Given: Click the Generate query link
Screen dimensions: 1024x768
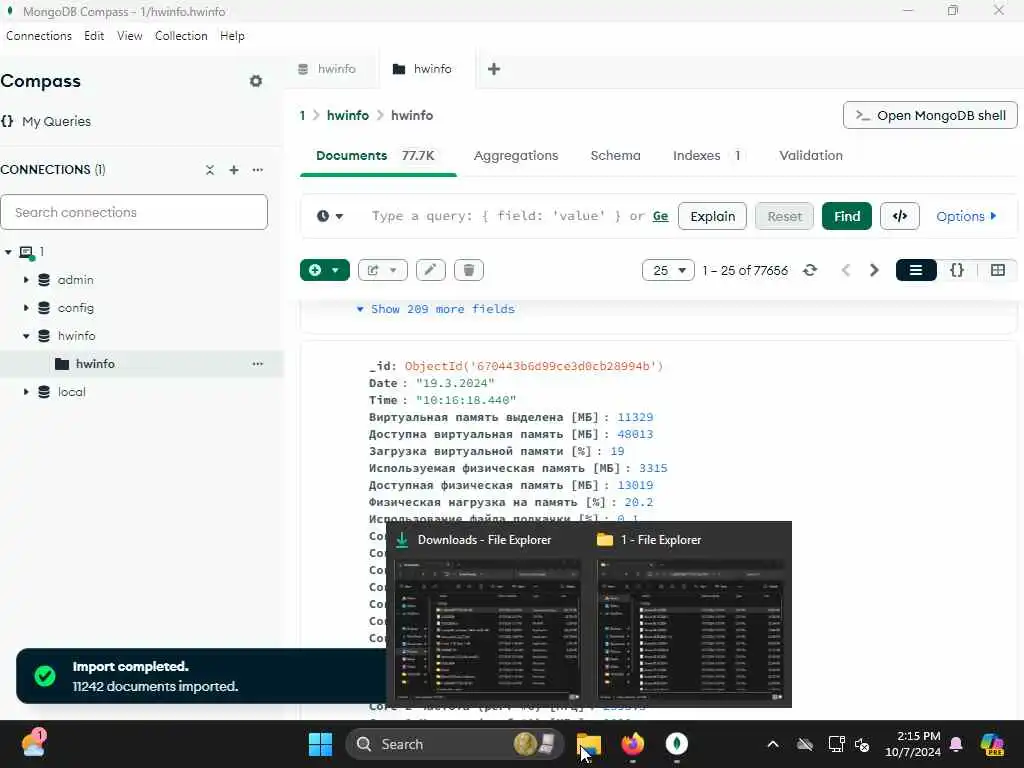Looking at the screenshot, I should coord(660,216).
